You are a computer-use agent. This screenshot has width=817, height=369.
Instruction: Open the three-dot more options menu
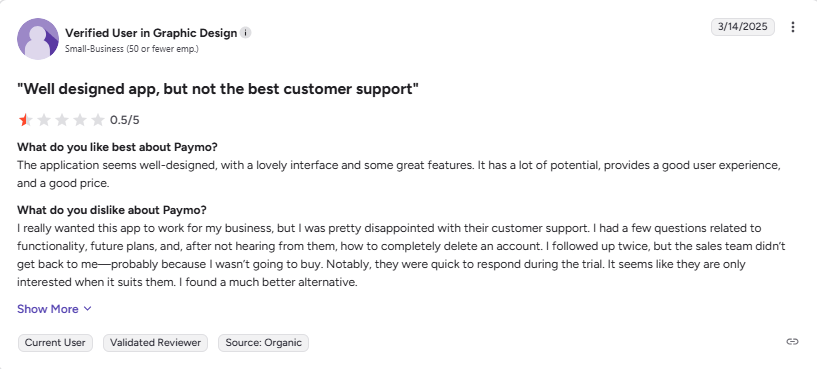[793, 27]
